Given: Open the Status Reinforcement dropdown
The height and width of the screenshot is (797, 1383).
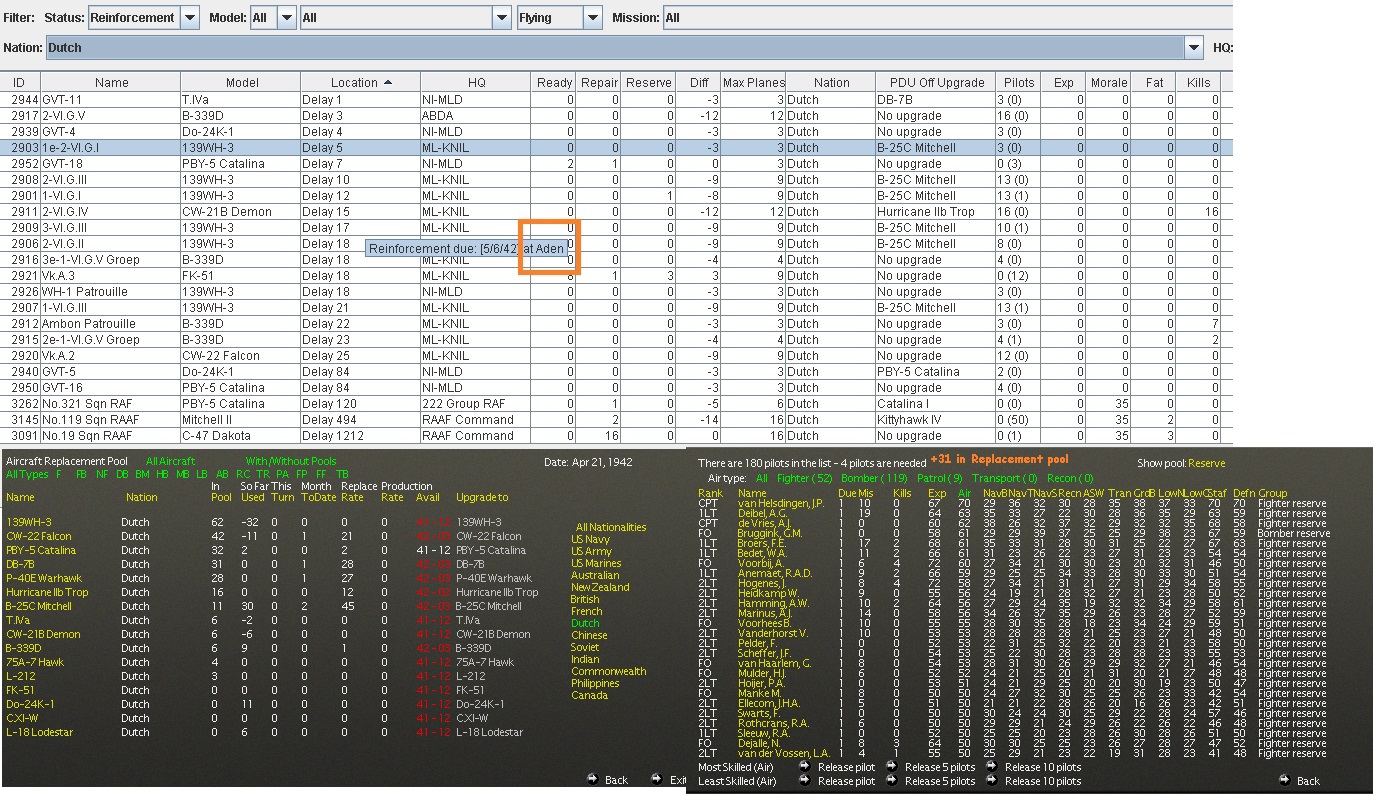Looking at the screenshot, I should (189, 17).
